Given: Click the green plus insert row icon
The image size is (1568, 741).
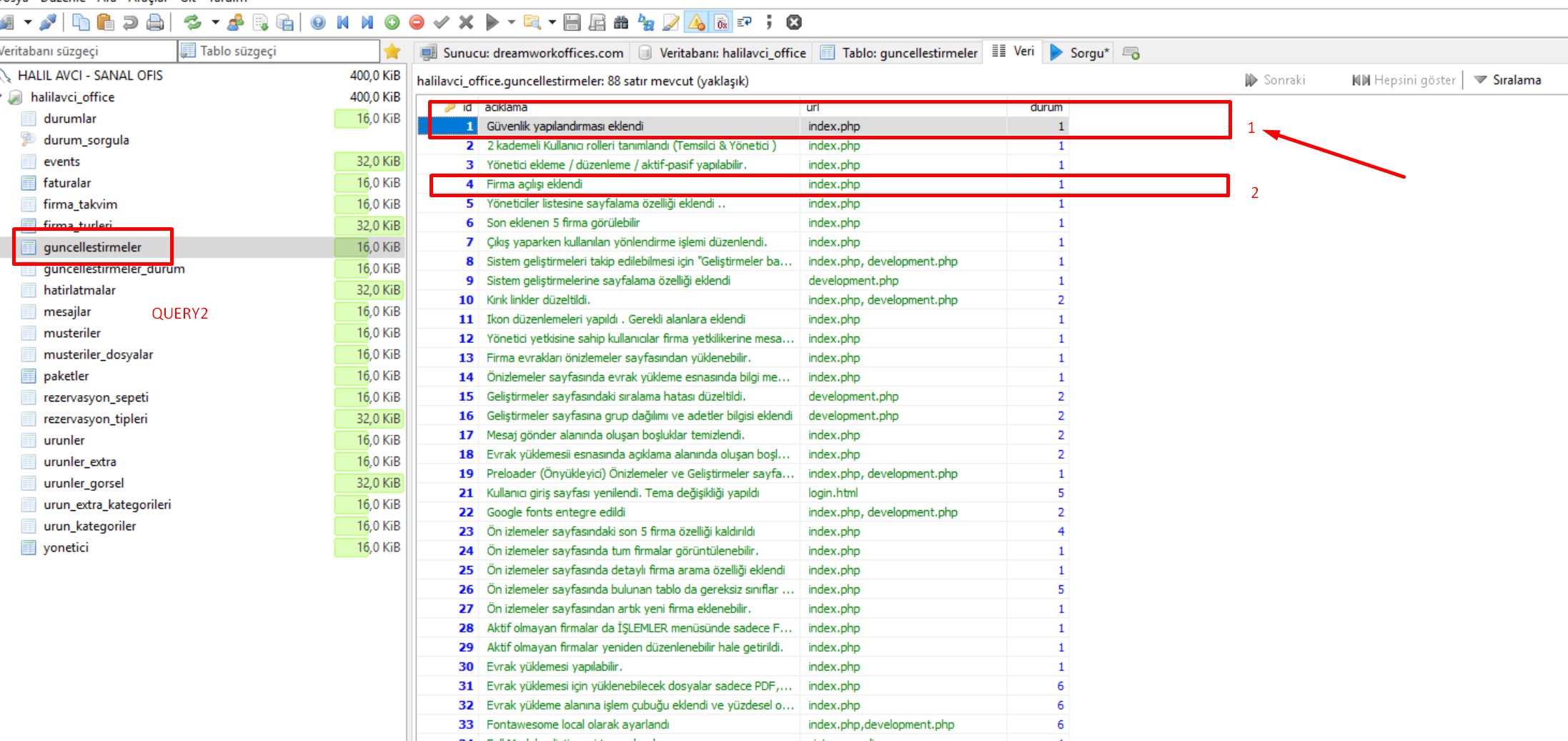Looking at the screenshot, I should [392, 22].
